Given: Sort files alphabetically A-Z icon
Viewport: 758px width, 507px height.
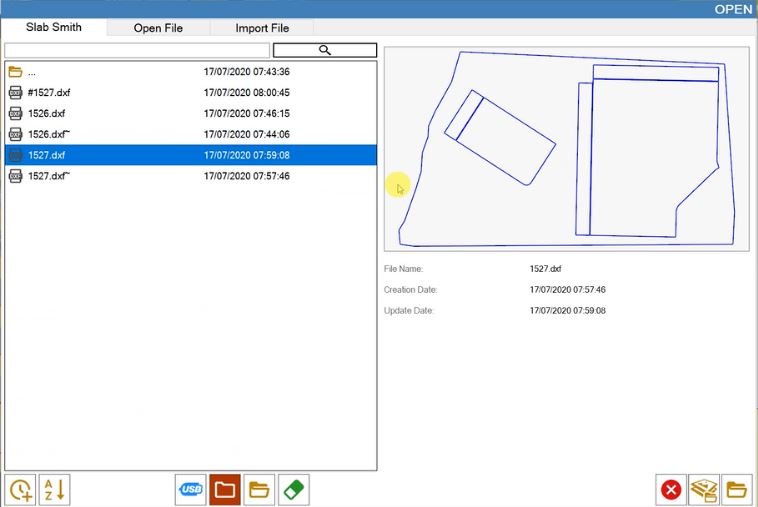Looking at the screenshot, I should pyautogui.click(x=54, y=490).
